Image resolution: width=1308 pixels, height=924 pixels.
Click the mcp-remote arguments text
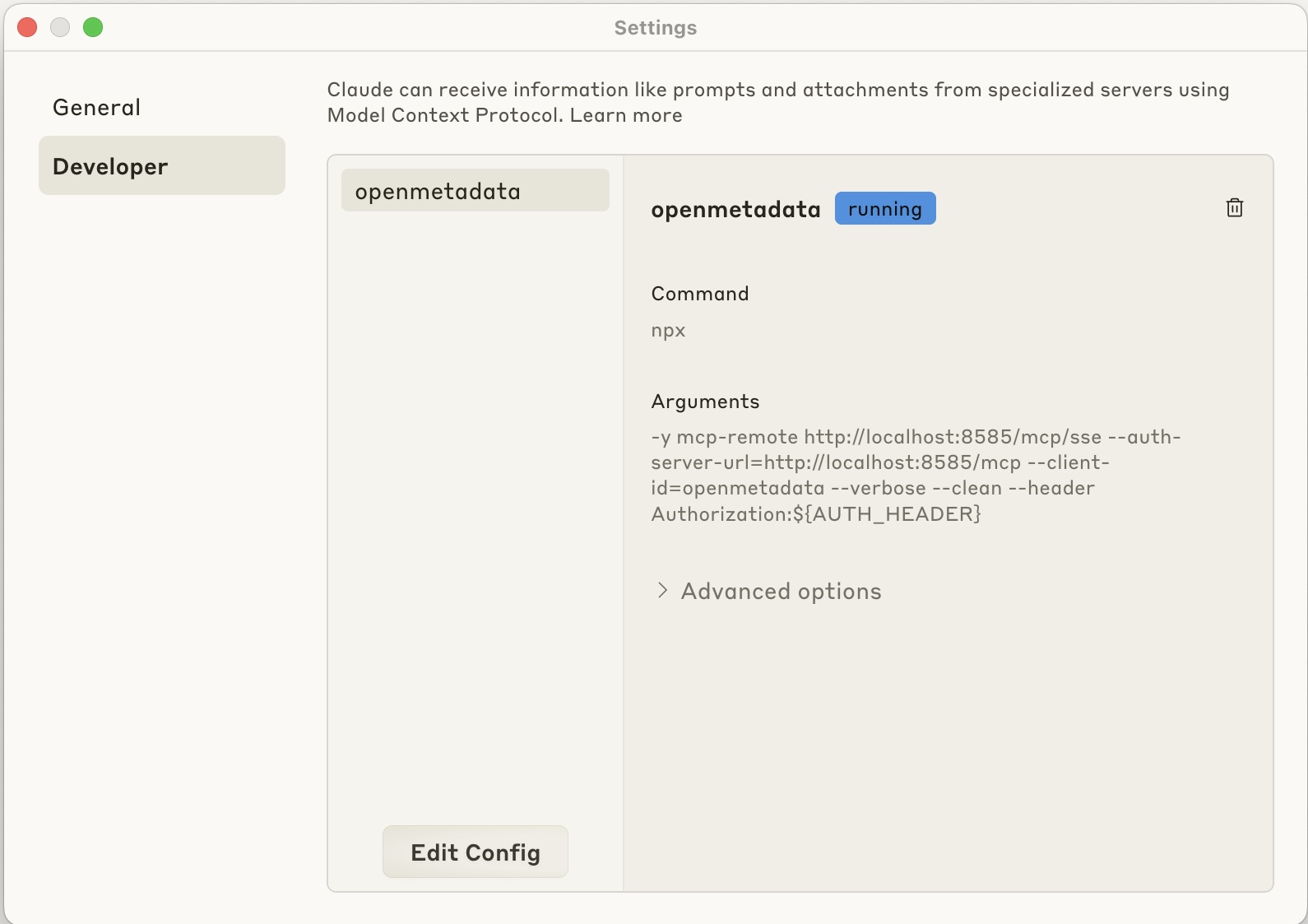(x=915, y=476)
